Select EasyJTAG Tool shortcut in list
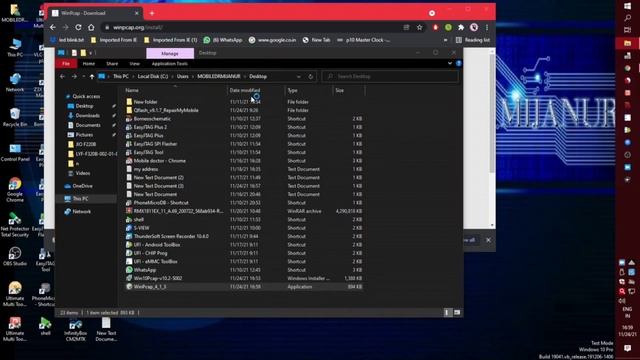This screenshot has height=360, width=640. coord(244,152)
